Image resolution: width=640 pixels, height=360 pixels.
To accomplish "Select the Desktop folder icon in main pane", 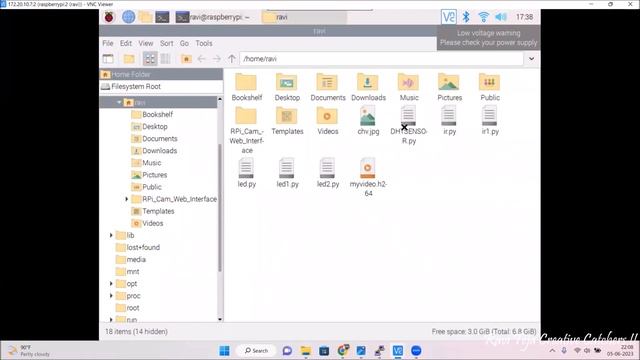I will [287, 87].
